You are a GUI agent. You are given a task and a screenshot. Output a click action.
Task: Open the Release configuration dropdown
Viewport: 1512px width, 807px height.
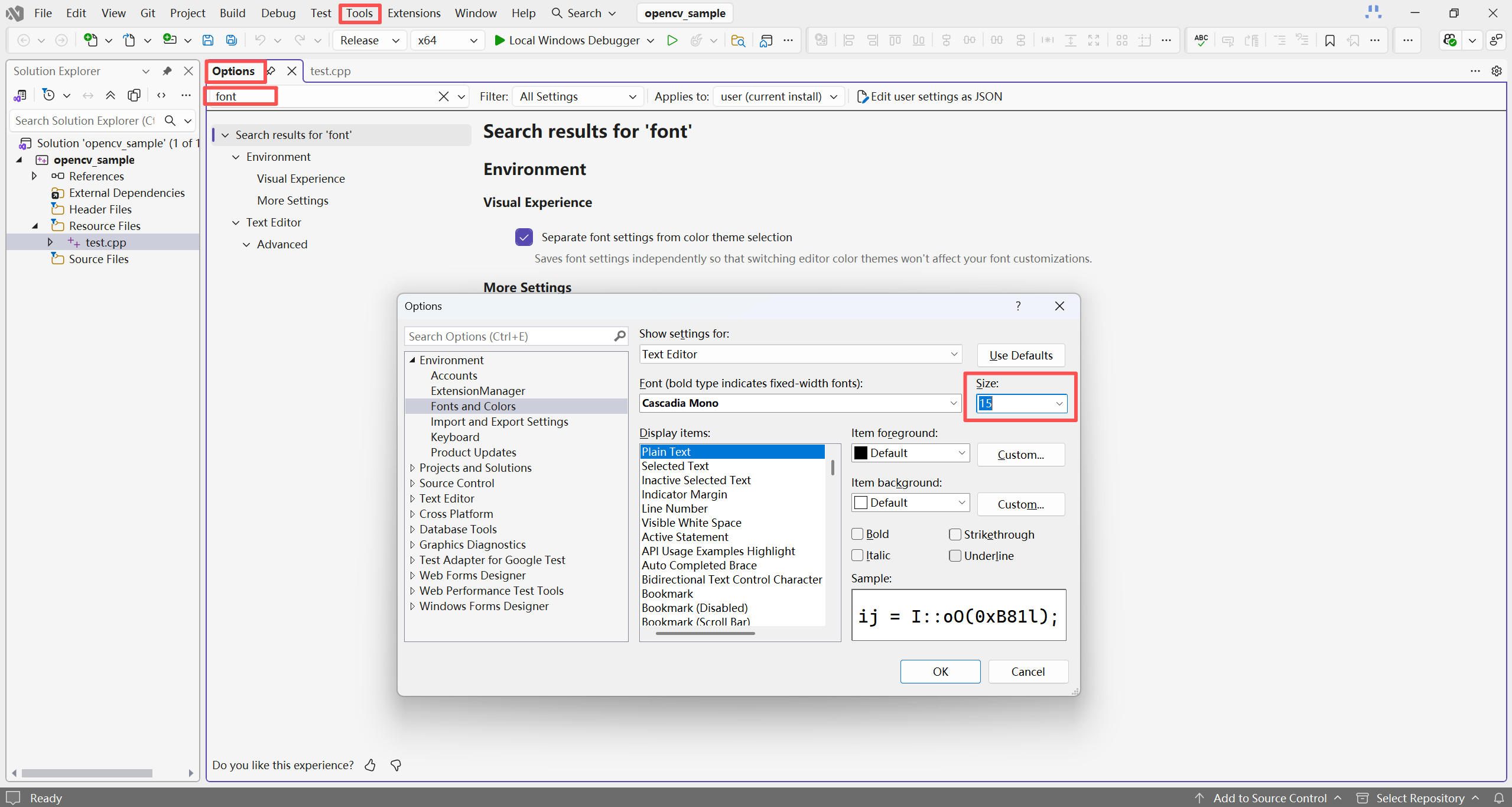(x=395, y=40)
